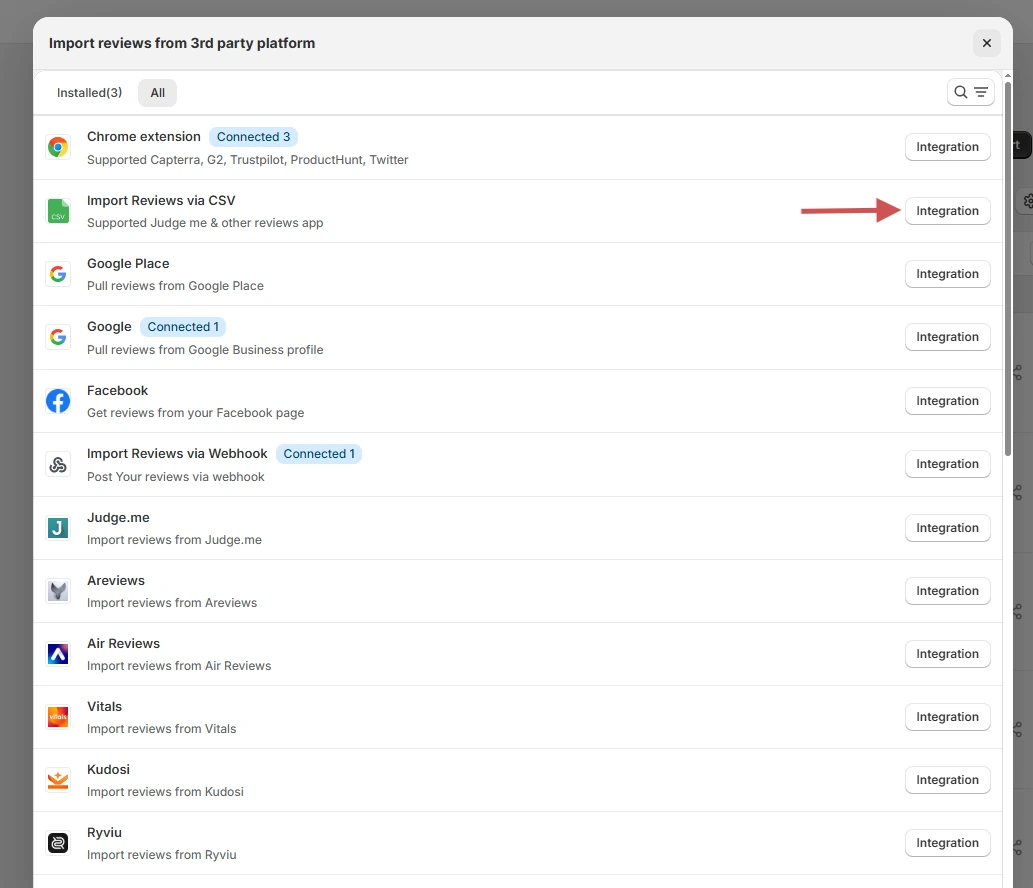Open Integration for Import Reviews via CSV
This screenshot has height=888, width=1033.
(x=947, y=211)
